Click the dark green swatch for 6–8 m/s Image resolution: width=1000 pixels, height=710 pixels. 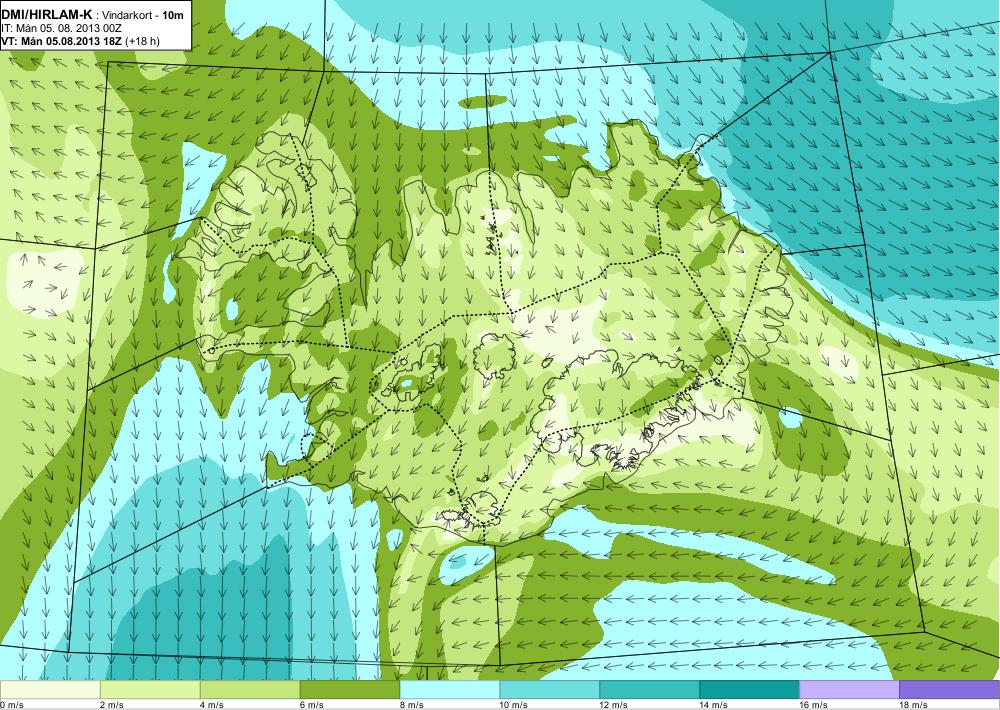(349, 690)
